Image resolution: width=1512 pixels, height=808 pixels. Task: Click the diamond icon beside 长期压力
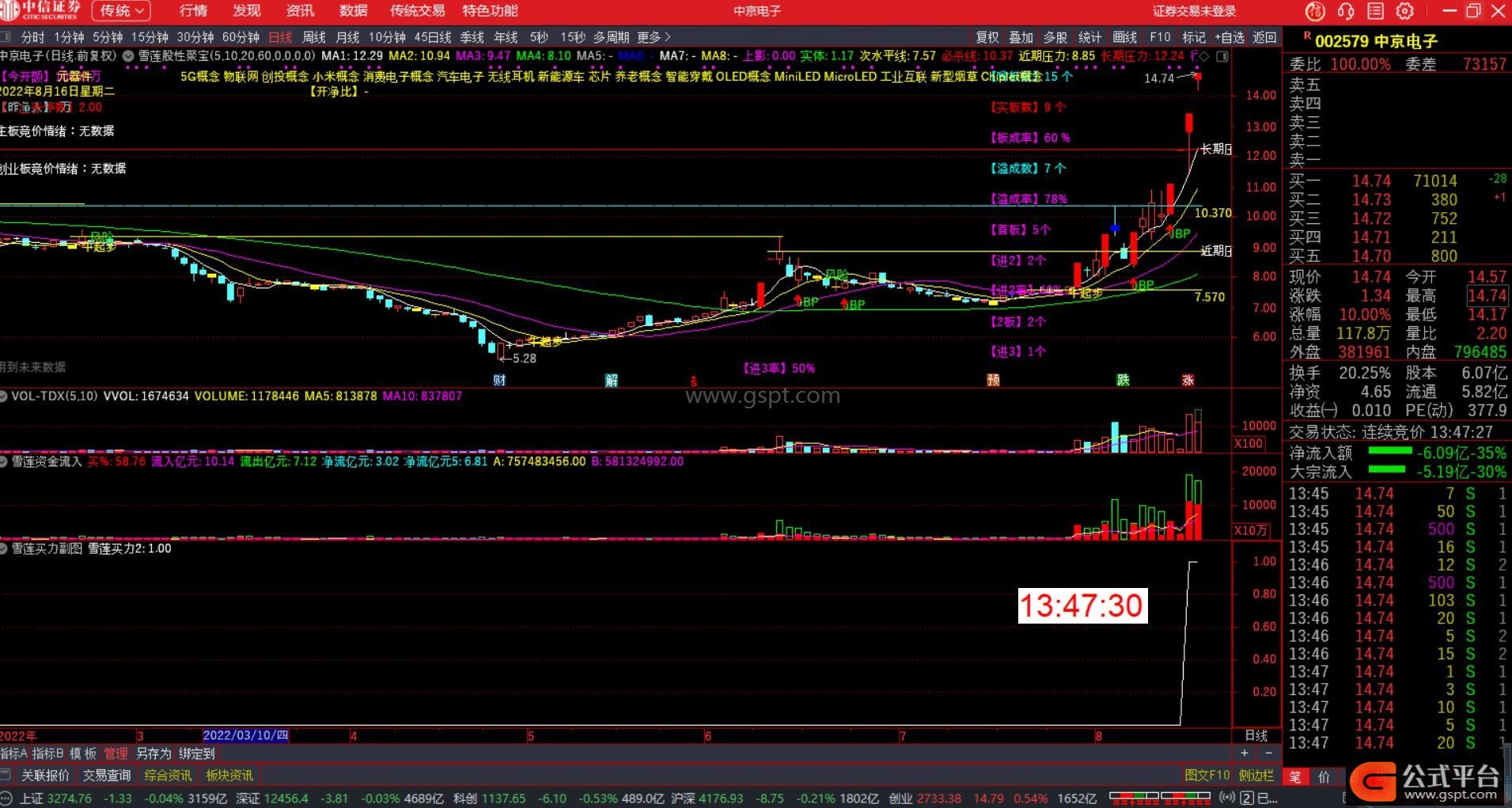1204,56
